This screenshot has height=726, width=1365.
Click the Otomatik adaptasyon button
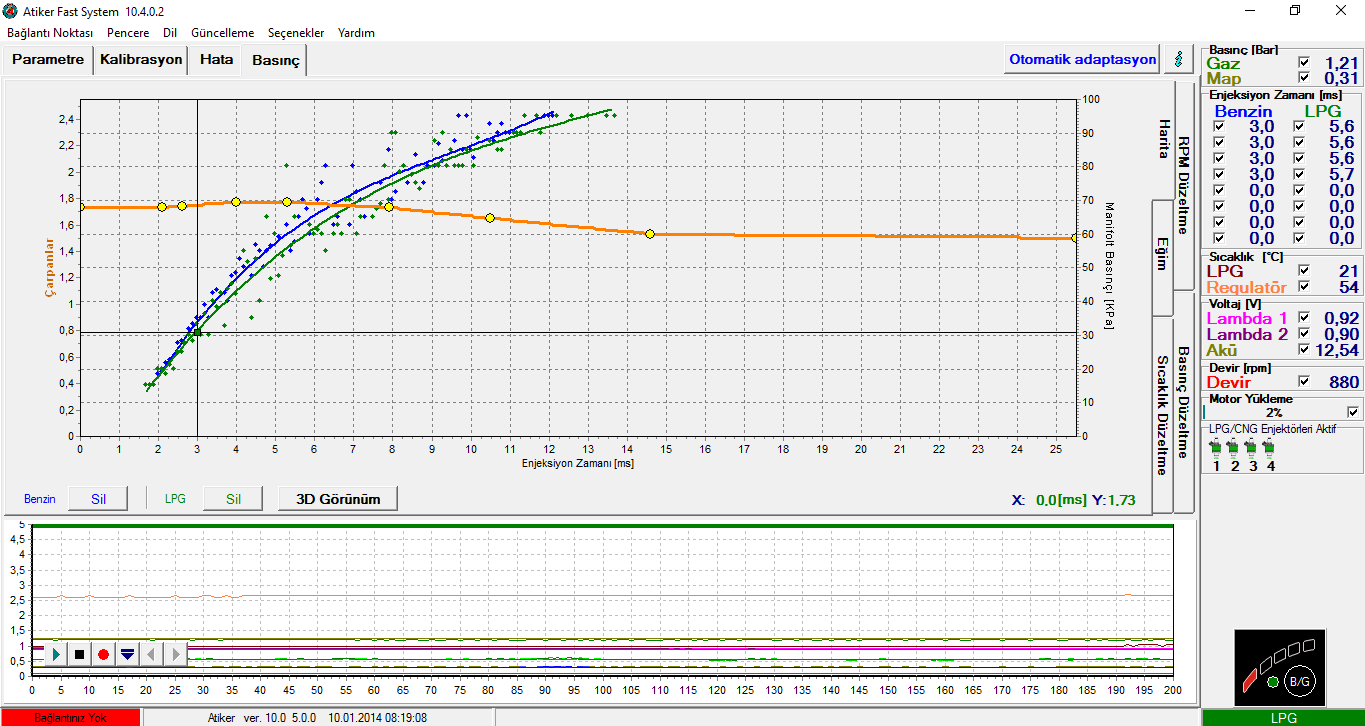[x=1082, y=59]
